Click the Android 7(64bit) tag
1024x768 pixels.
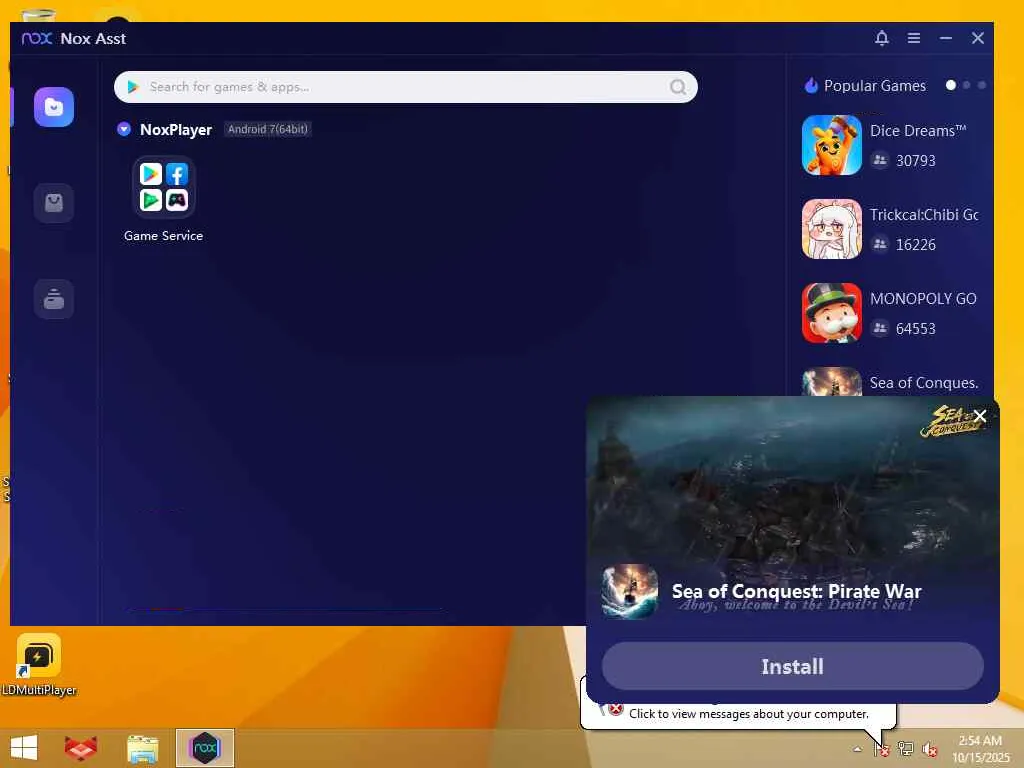[267, 129]
